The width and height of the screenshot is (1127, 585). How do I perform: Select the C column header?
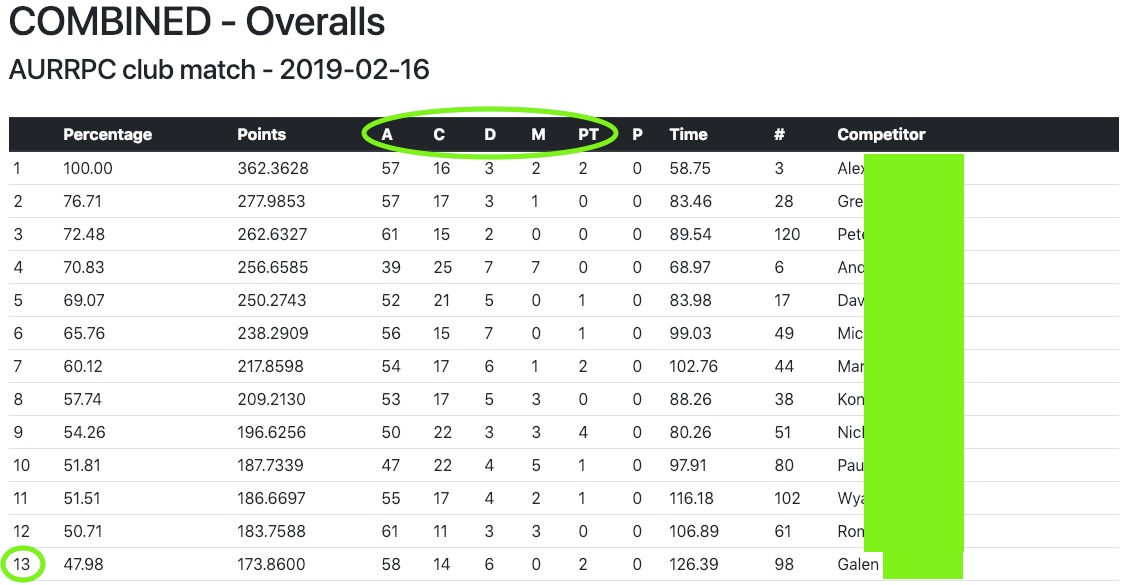(x=439, y=135)
